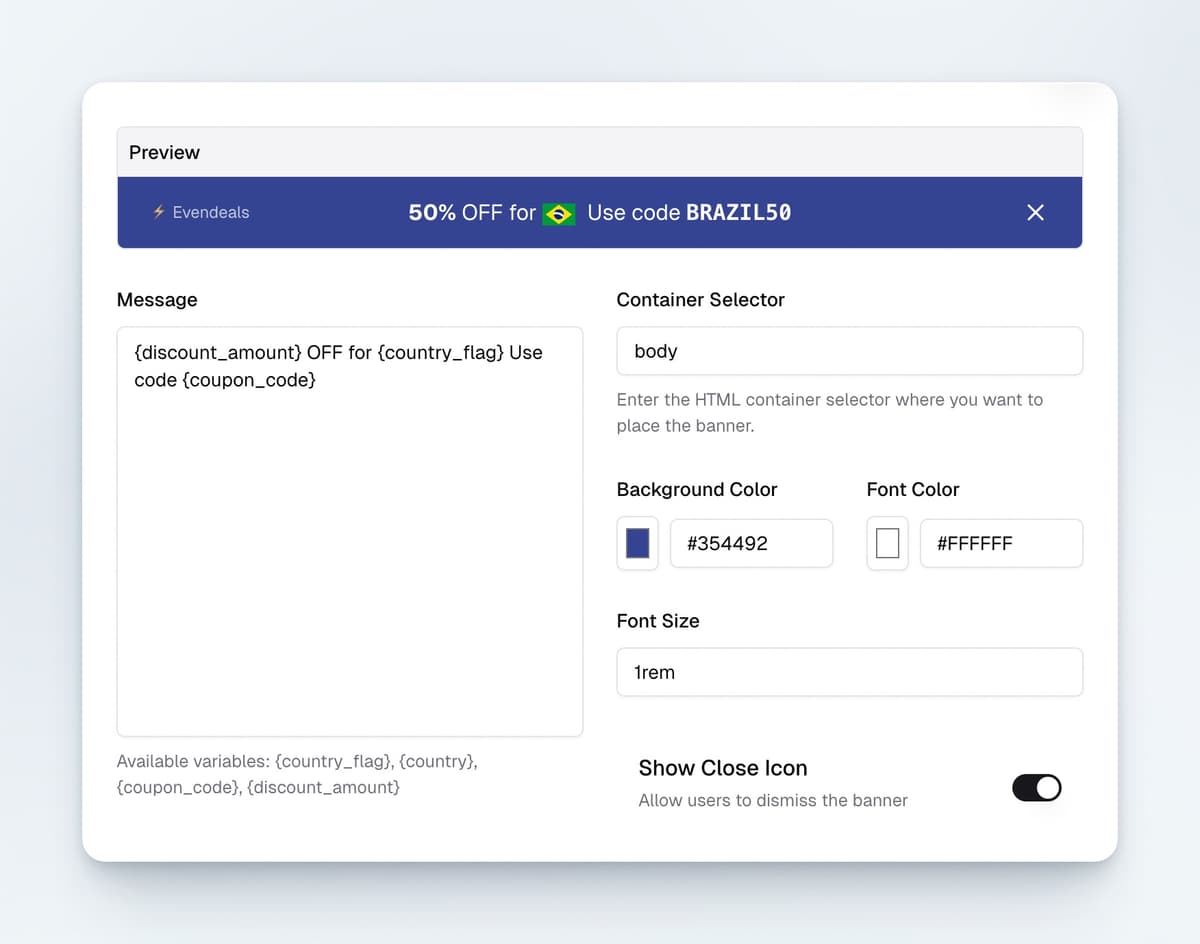This screenshot has width=1200, height=944.
Task: Click the Brazil flag in the banner preview
Action: point(559,214)
